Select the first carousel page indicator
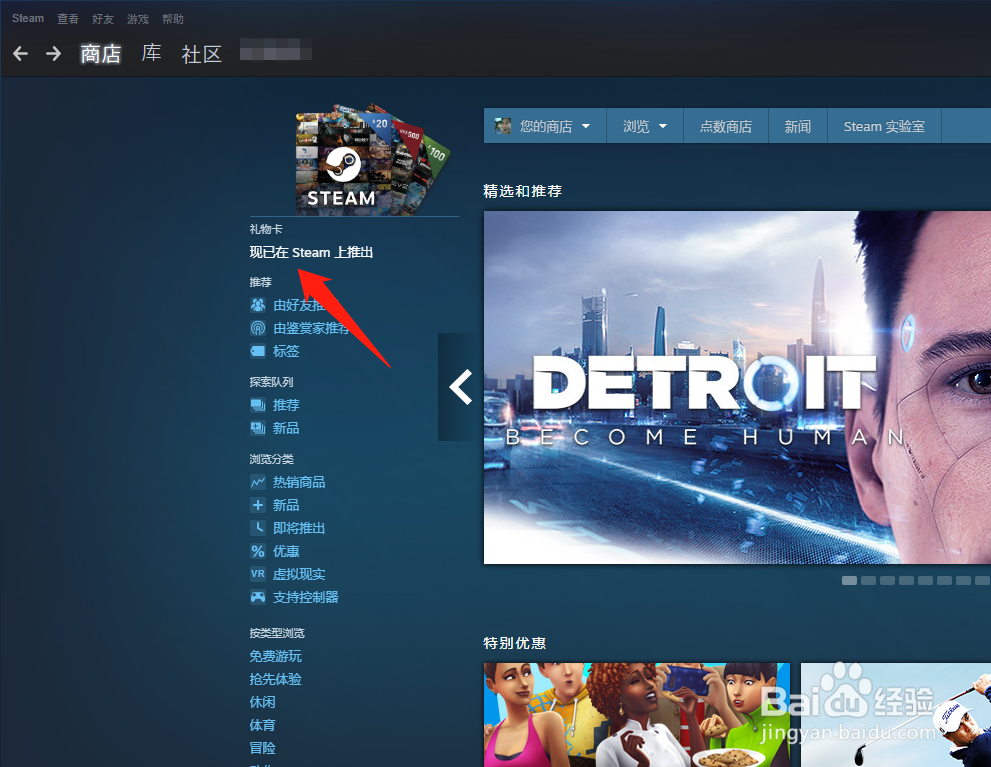Image resolution: width=991 pixels, height=767 pixels. point(849,580)
